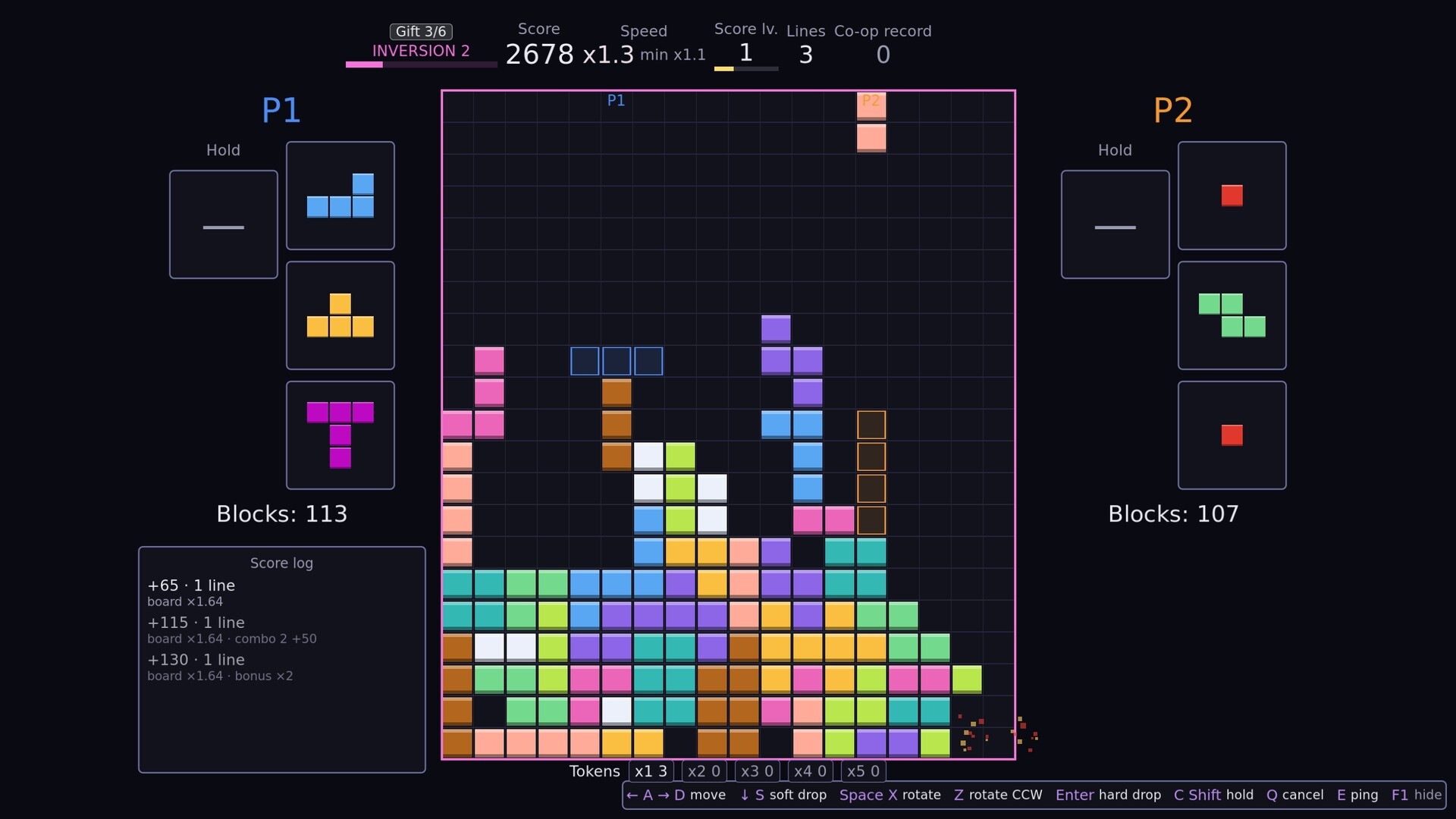Select the x5 0 token
The width and height of the screenshot is (1456, 819).
[864, 771]
